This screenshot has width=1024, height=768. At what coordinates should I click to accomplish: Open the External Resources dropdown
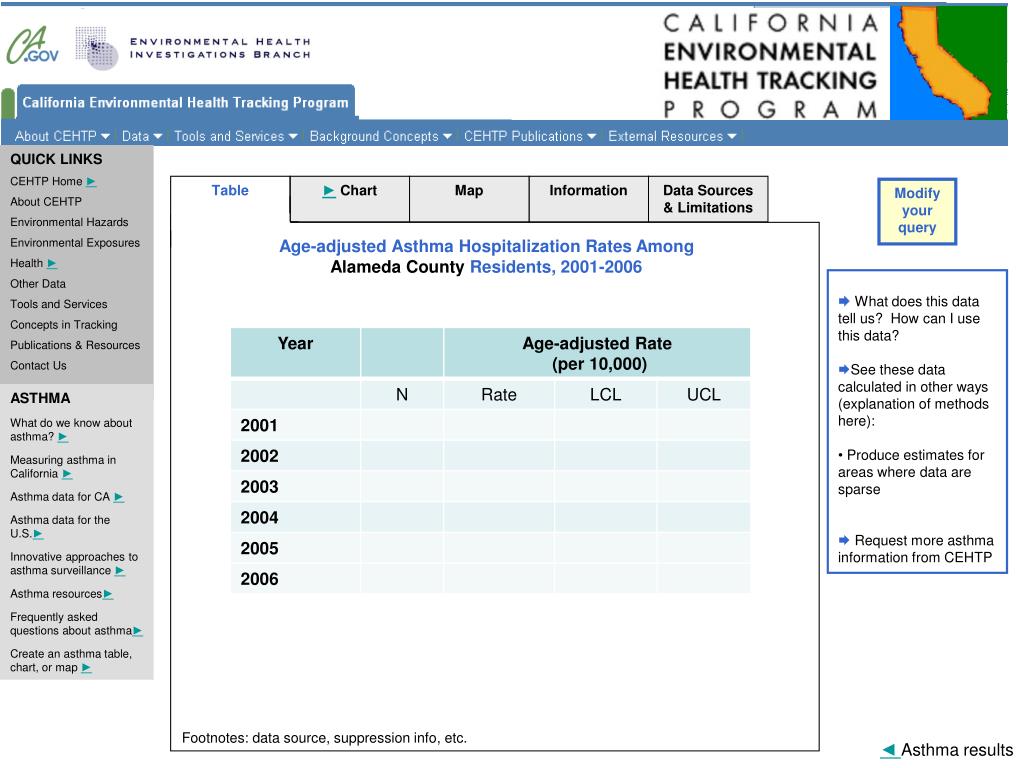click(x=673, y=136)
